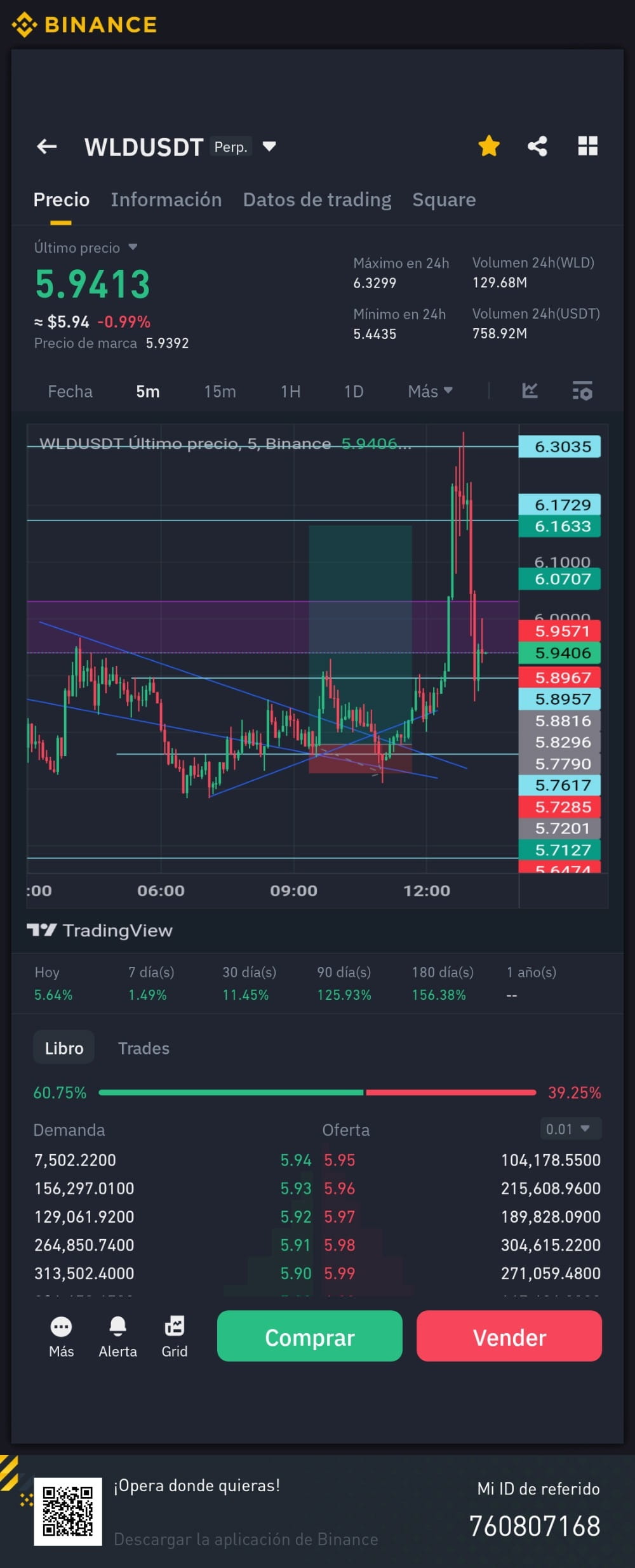635x1568 pixels.
Task: Click ask price 5.96
Action: point(340,1188)
